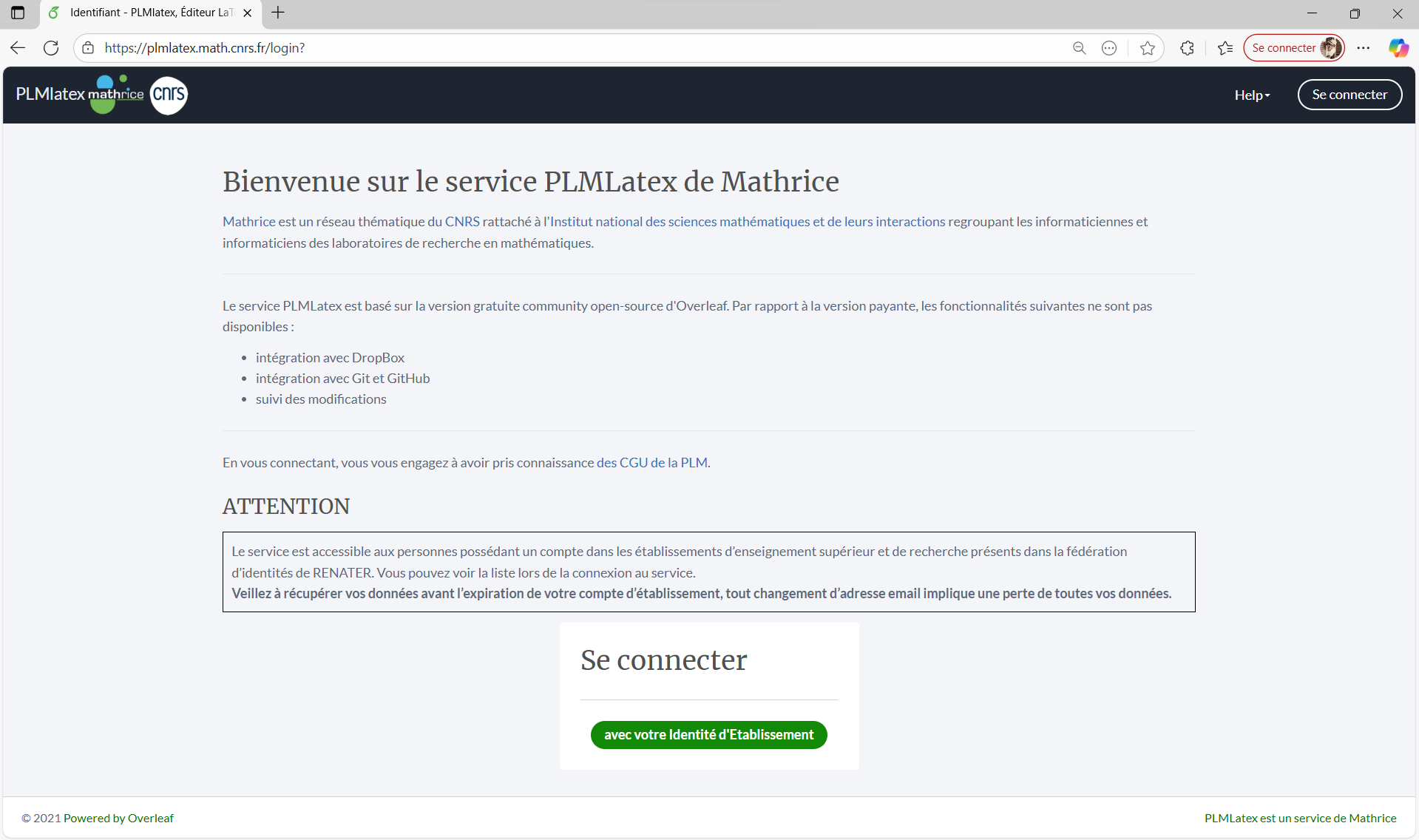
Task: Open the favorites list icon
Action: (1225, 48)
